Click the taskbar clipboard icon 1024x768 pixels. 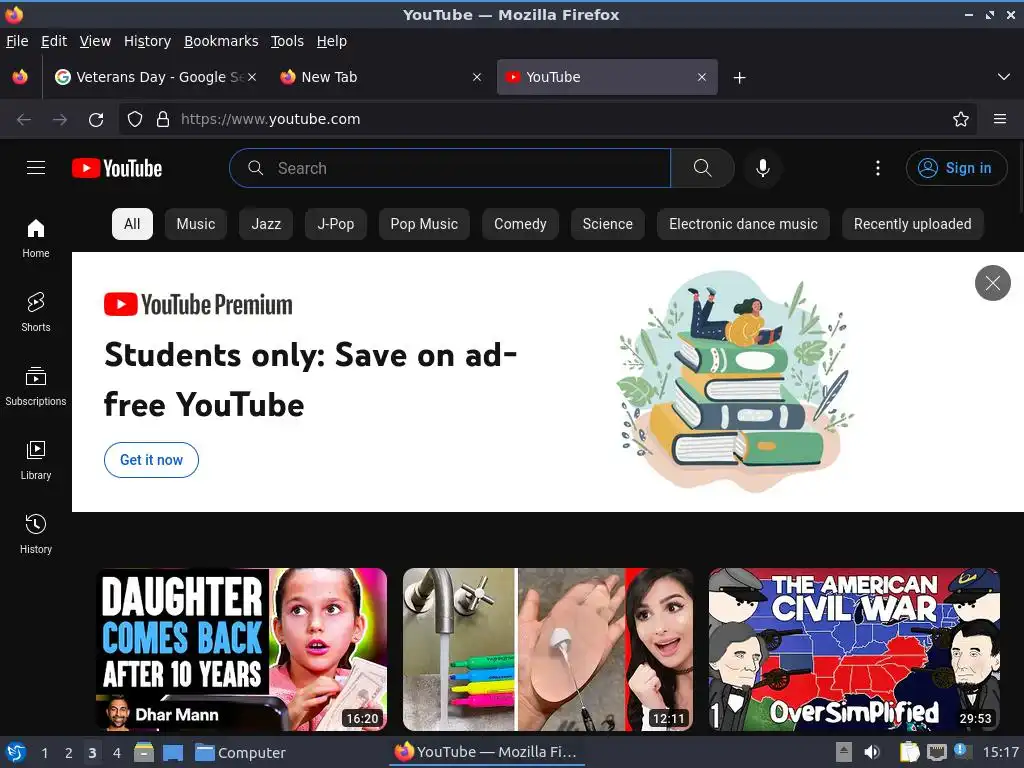[x=909, y=752]
